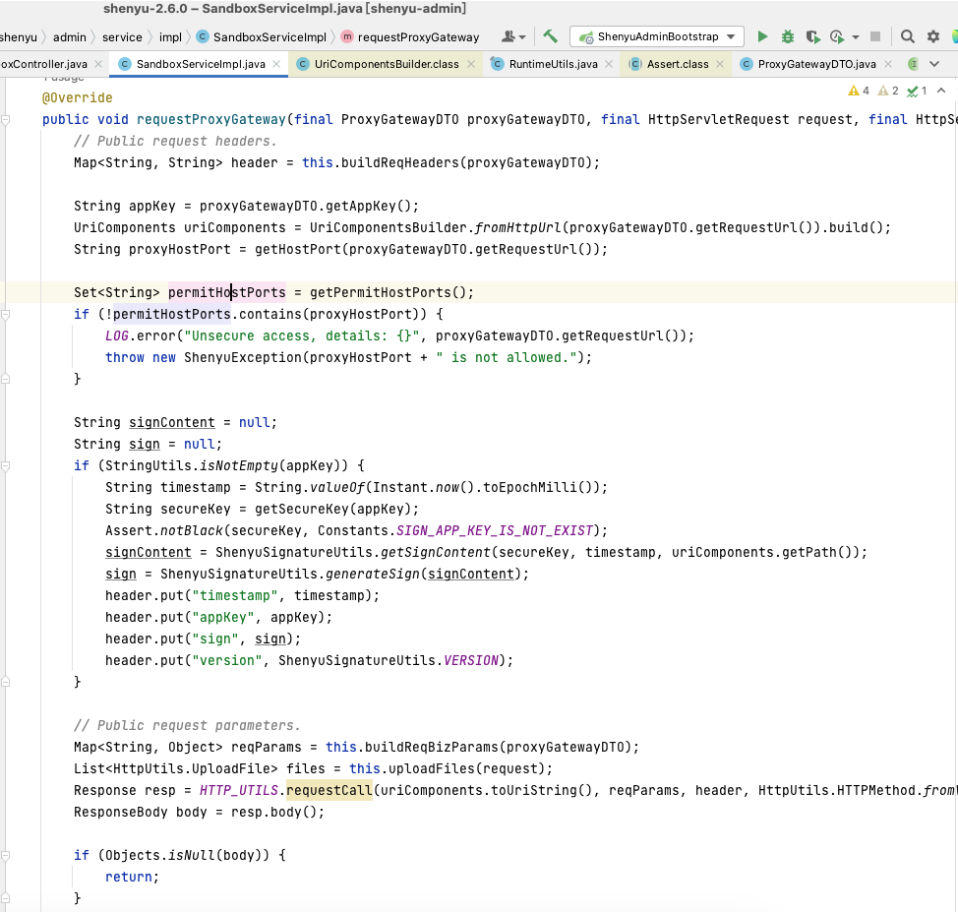This screenshot has height=914, width=958.
Task: Click the highlighted requestCall method name
Action: coord(329,791)
